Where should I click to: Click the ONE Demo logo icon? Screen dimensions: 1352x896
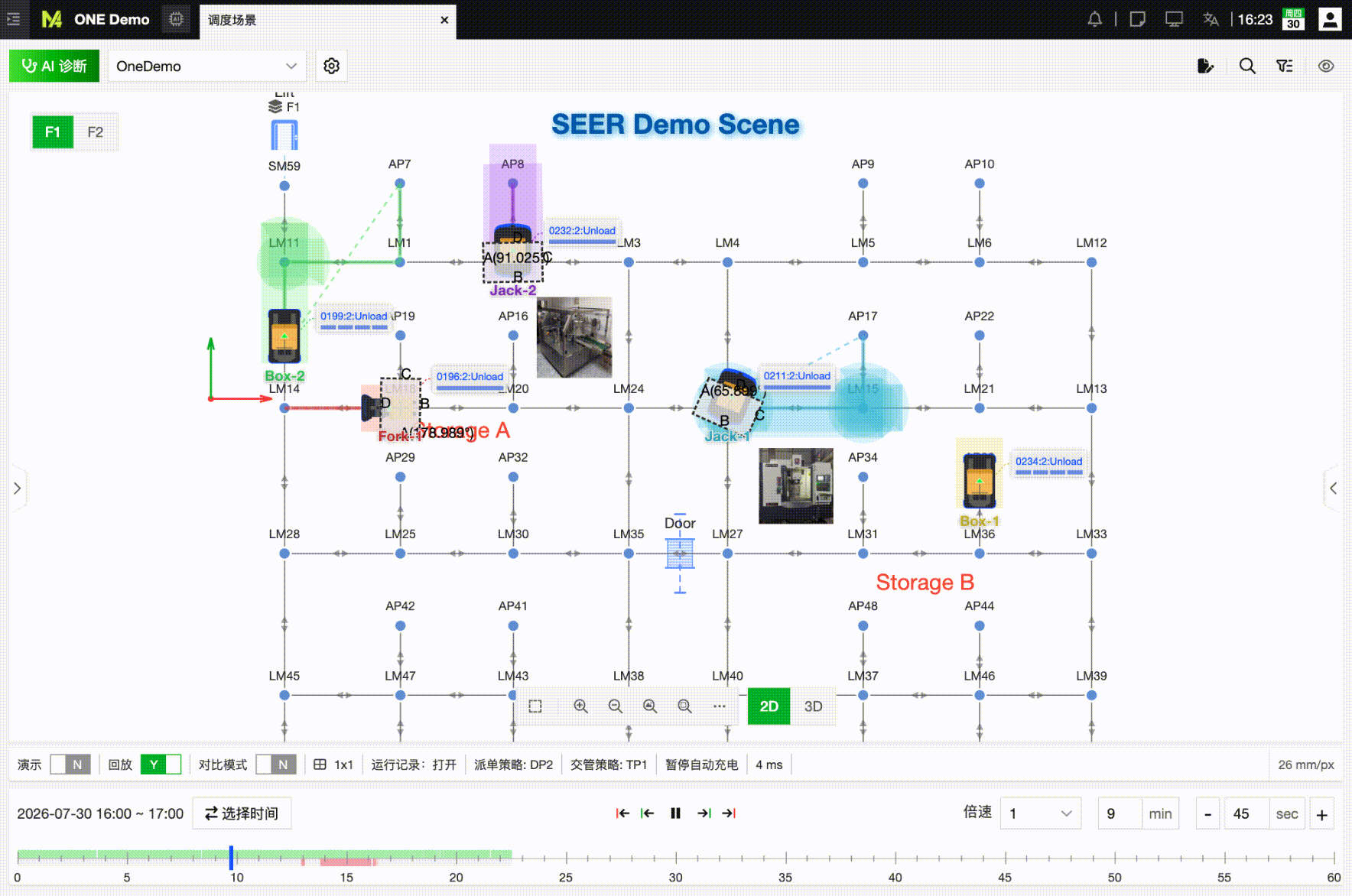tap(51, 19)
